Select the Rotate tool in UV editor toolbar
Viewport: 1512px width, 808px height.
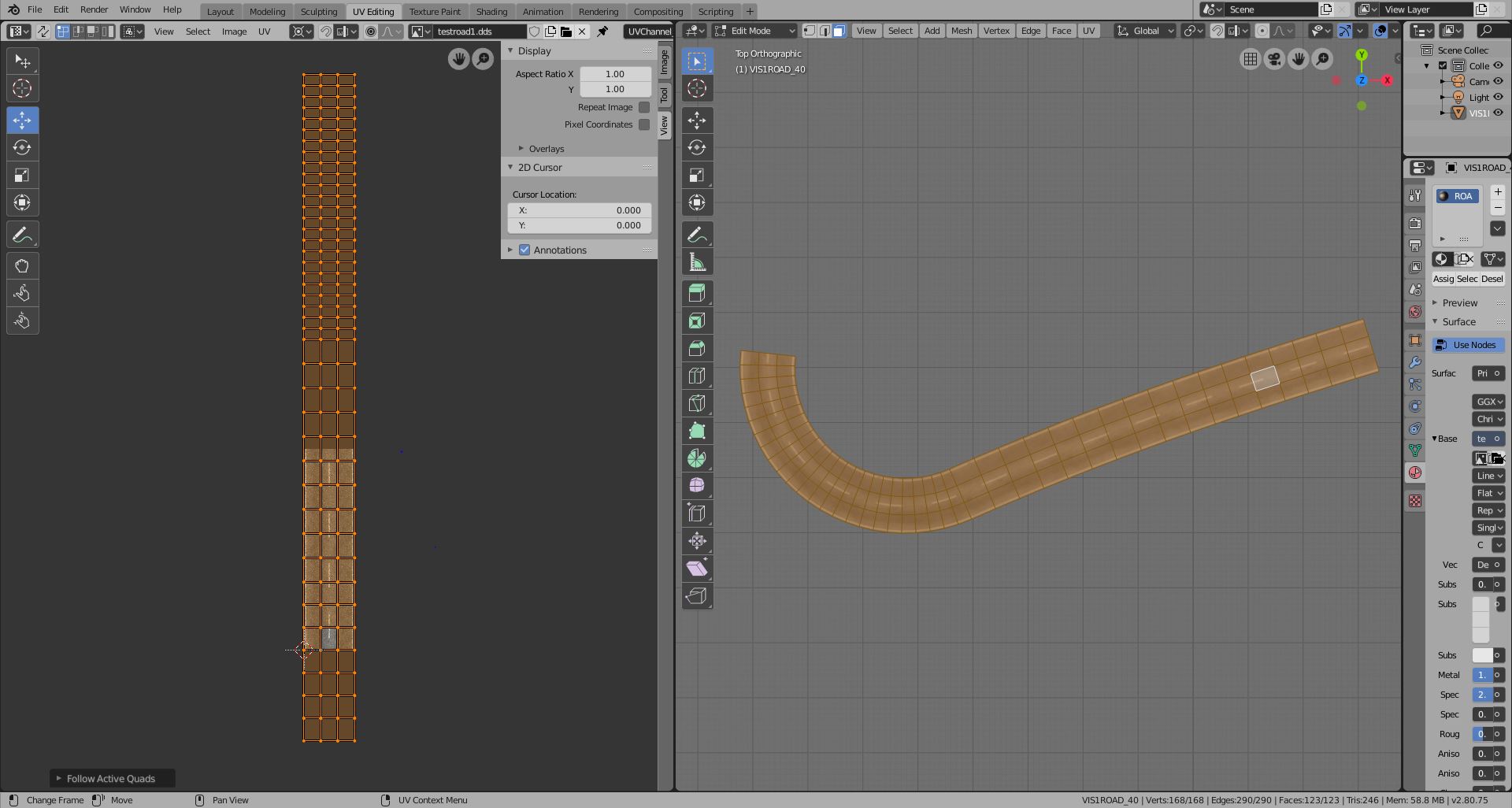[x=22, y=148]
